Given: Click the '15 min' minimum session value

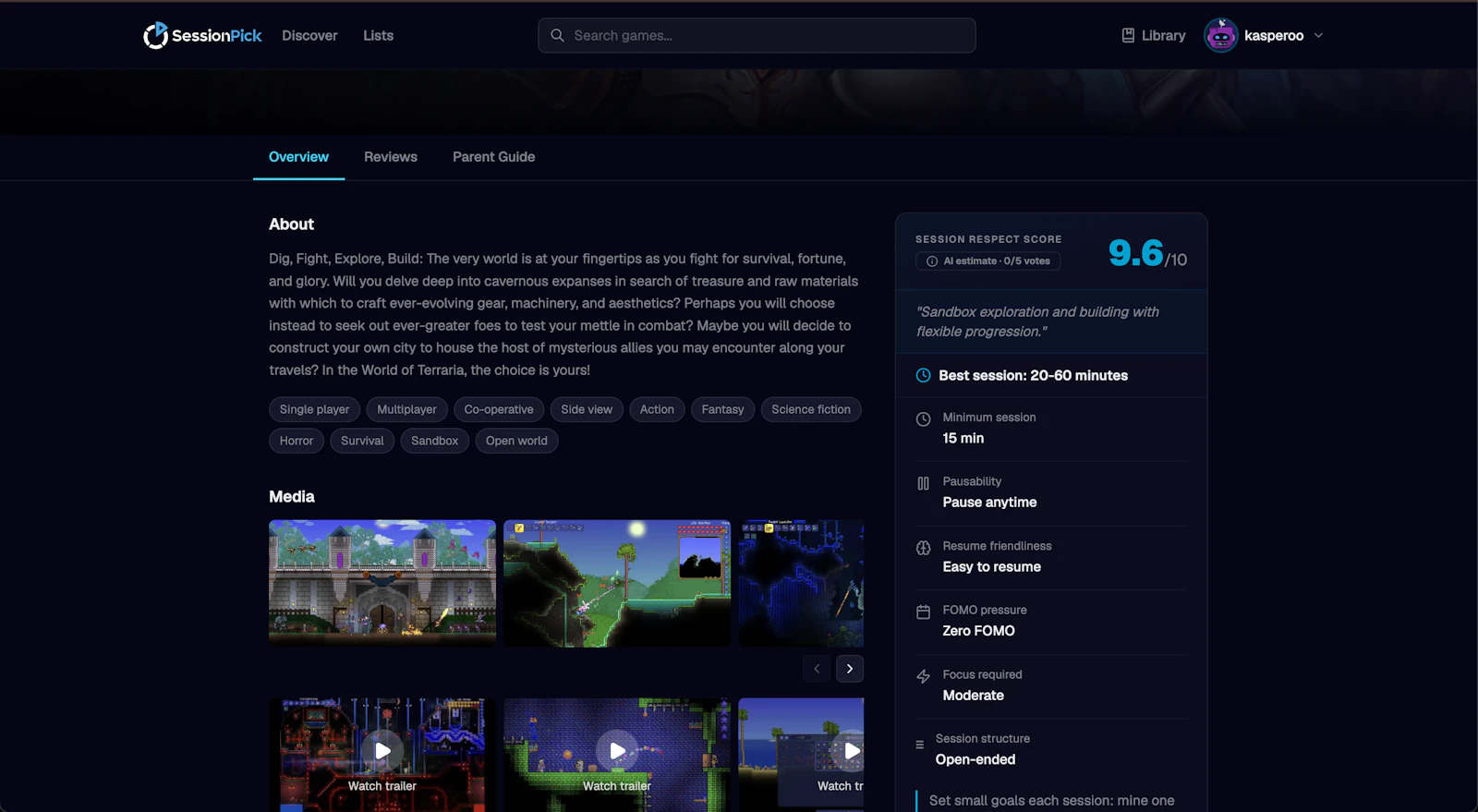Looking at the screenshot, I should pos(963,439).
